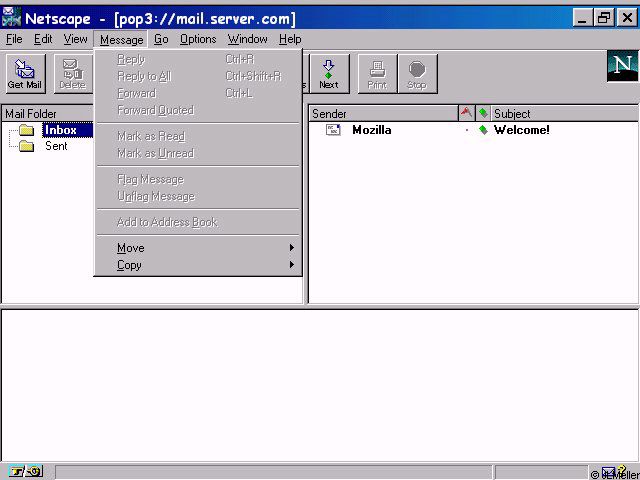Viewport: 640px width, 480px height.
Task: Go to Next unread message button
Action: (329, 74)
